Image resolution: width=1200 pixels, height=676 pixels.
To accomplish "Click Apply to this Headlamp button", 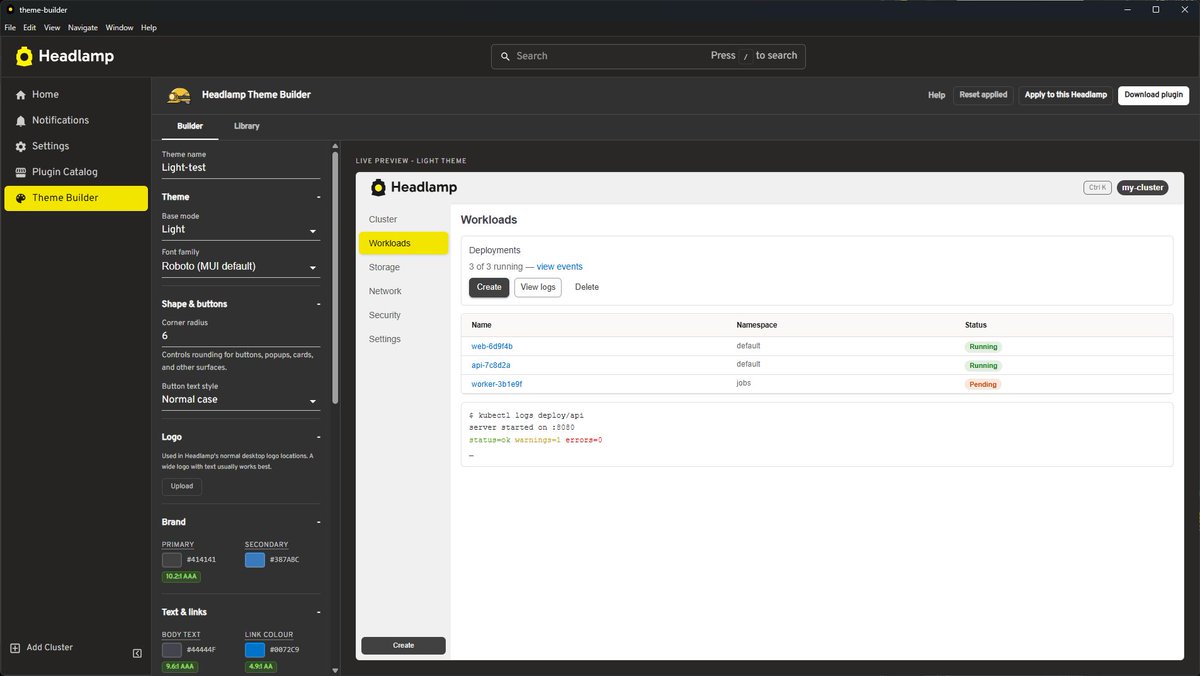I will [1066, 95].
